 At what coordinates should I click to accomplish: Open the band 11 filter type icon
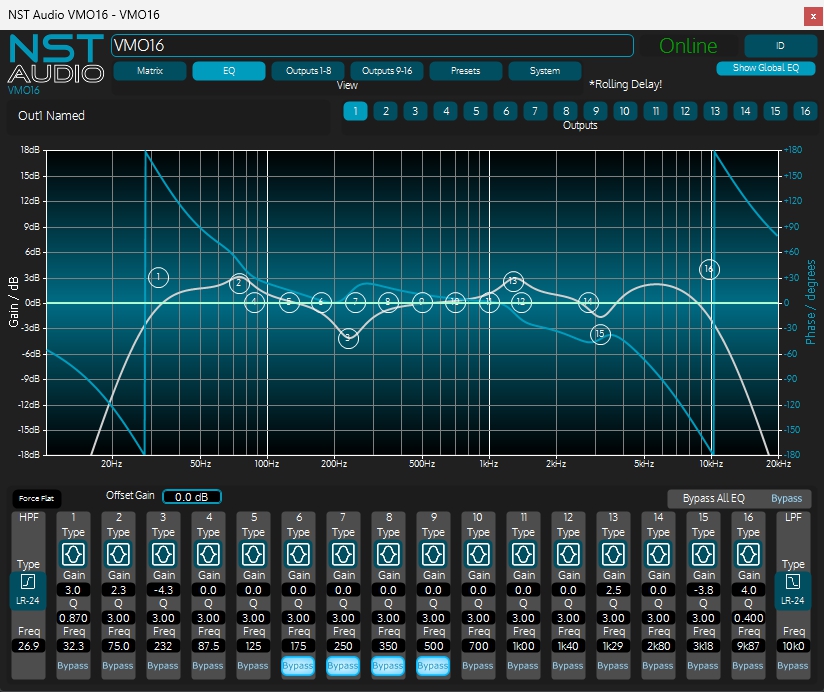click(x=523, y=554)
